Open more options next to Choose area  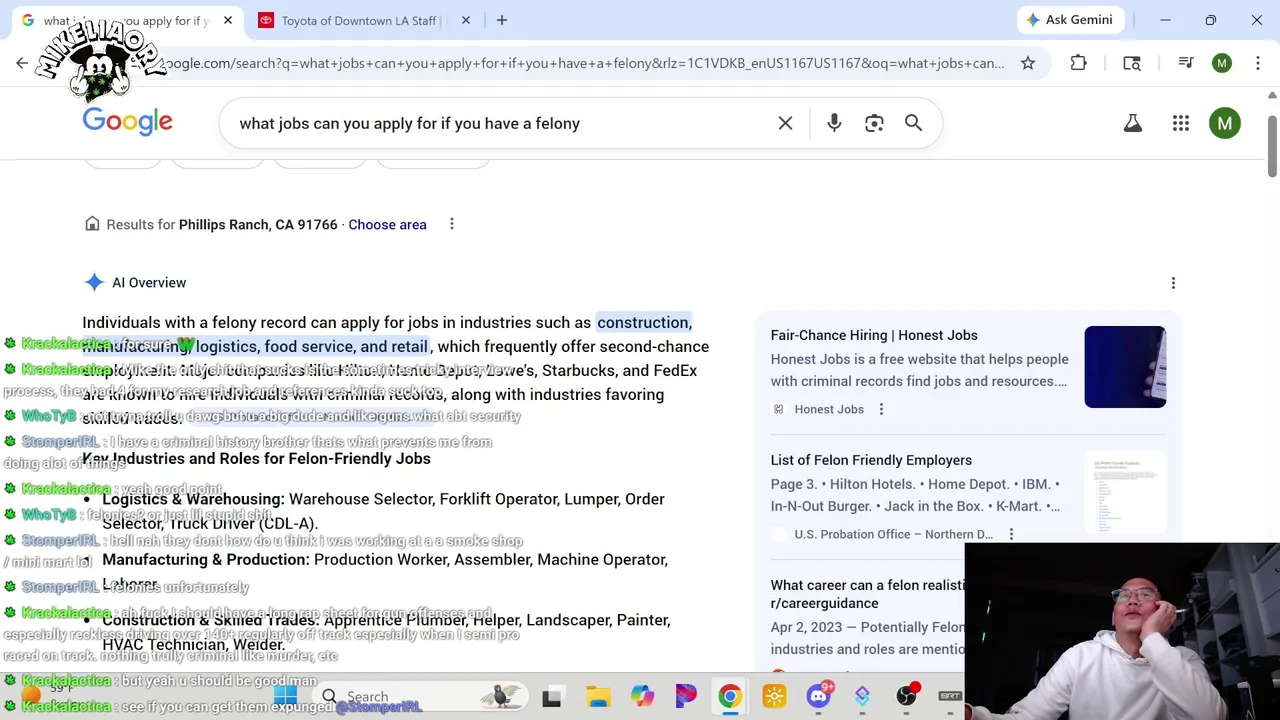pyautogui.click(x=451, y=224)
